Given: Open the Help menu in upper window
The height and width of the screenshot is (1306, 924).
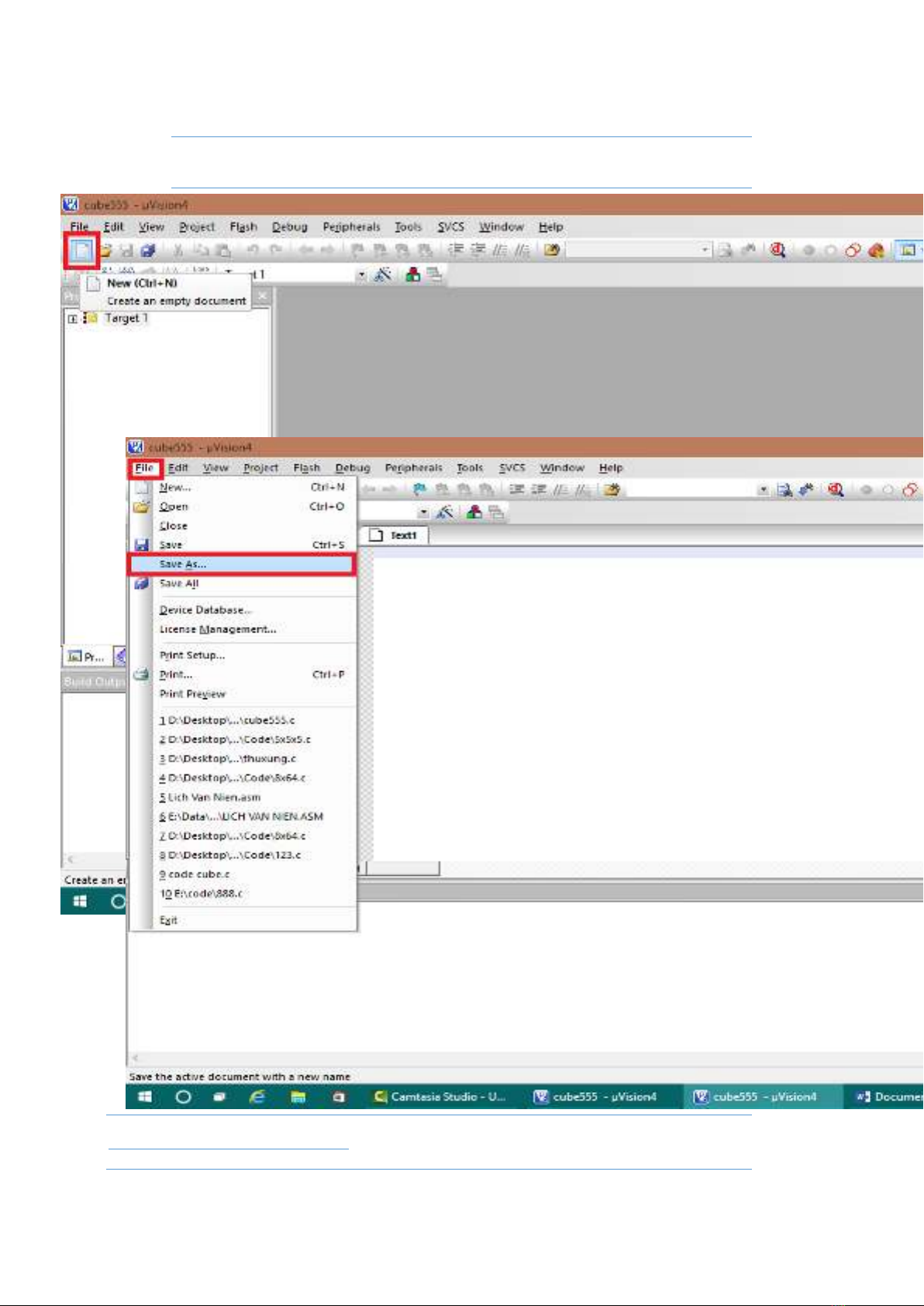Looking at the screenshot, I should click(551, 227).
